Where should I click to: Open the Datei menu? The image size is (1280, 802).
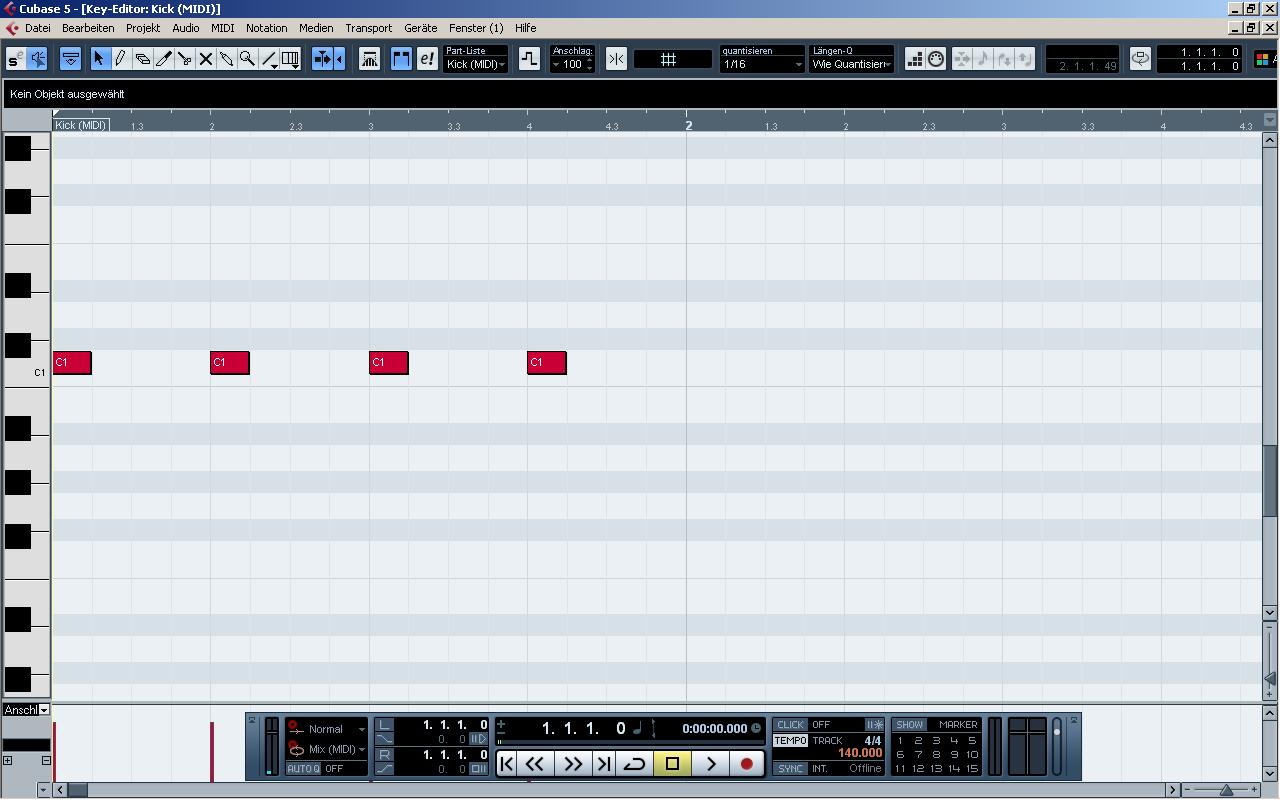pyautogui.click(x=37, y=28)
